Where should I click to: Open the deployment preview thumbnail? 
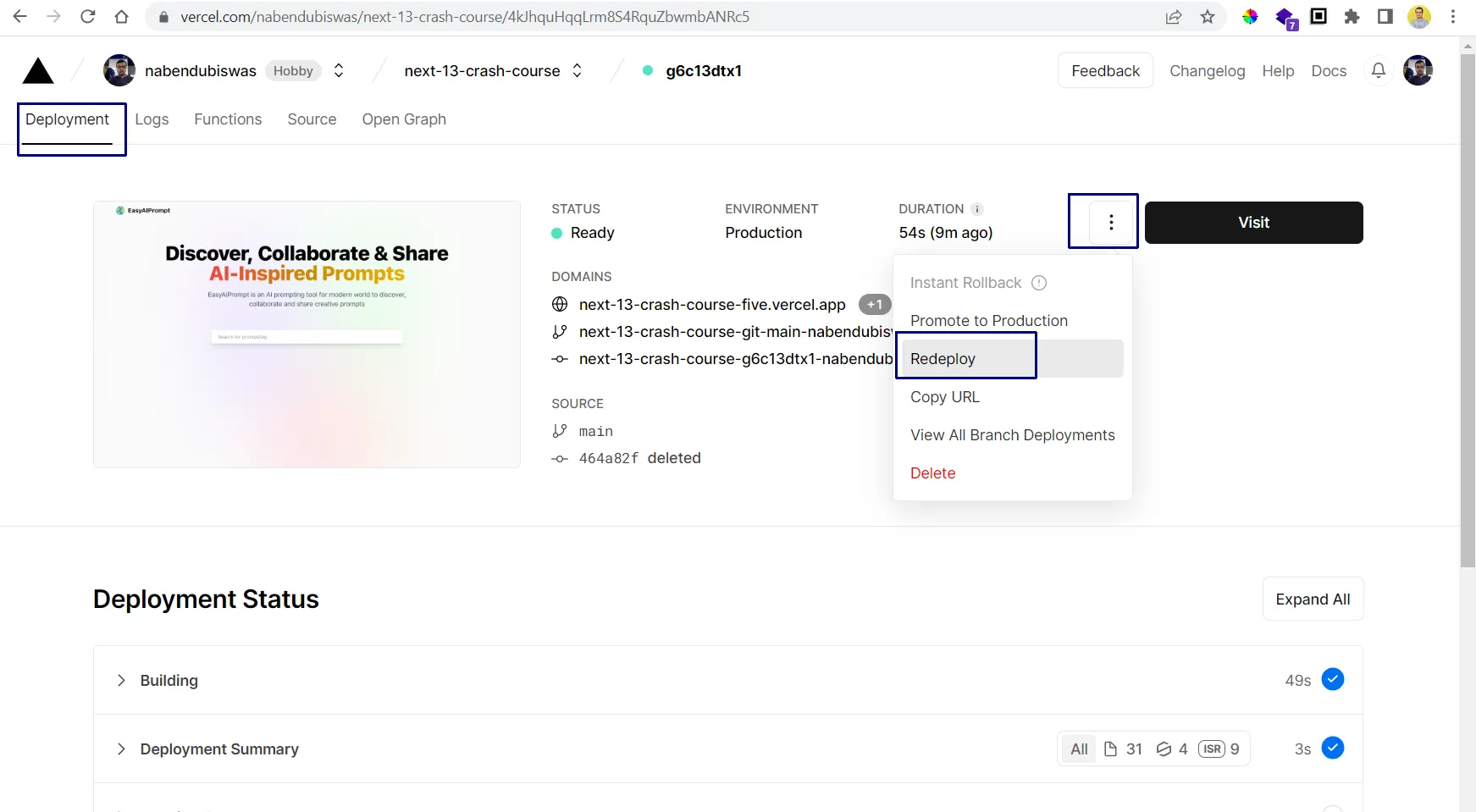point(307,334)
